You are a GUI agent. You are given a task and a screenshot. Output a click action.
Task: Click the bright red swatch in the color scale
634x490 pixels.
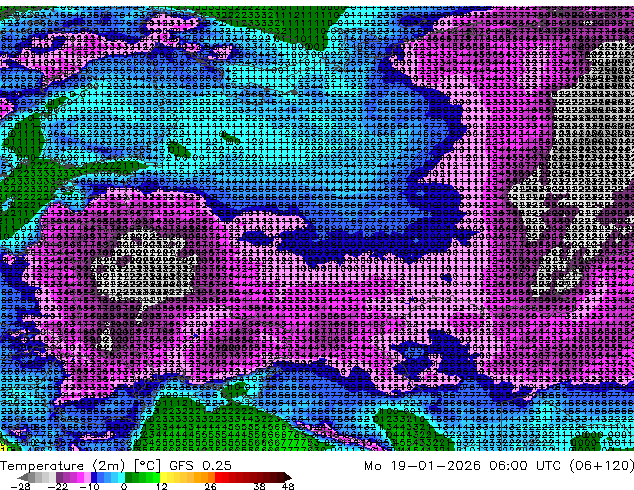pyautogui.click(x=218, y=477)
